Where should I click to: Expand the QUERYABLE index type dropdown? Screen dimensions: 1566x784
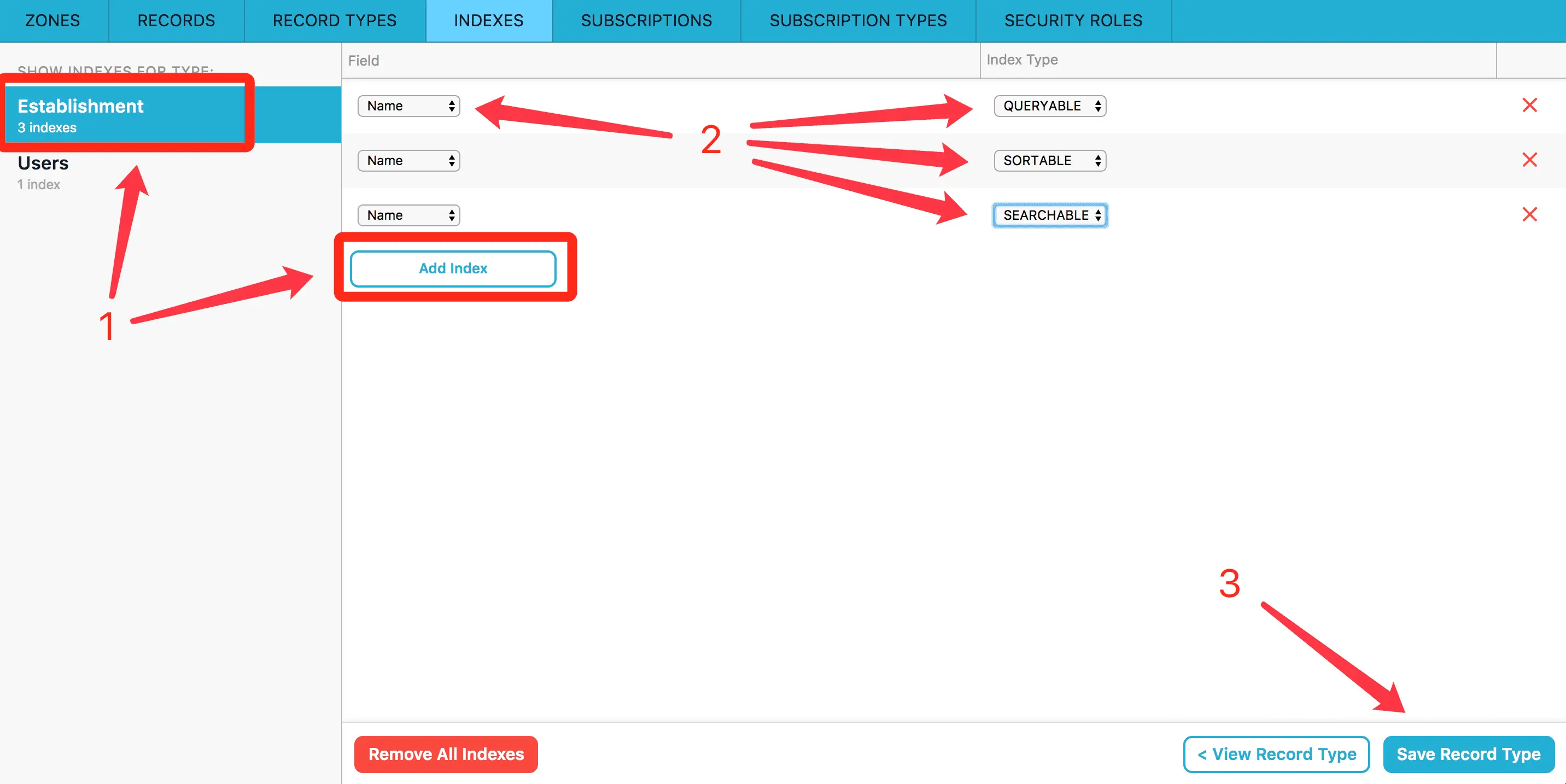1050,106
